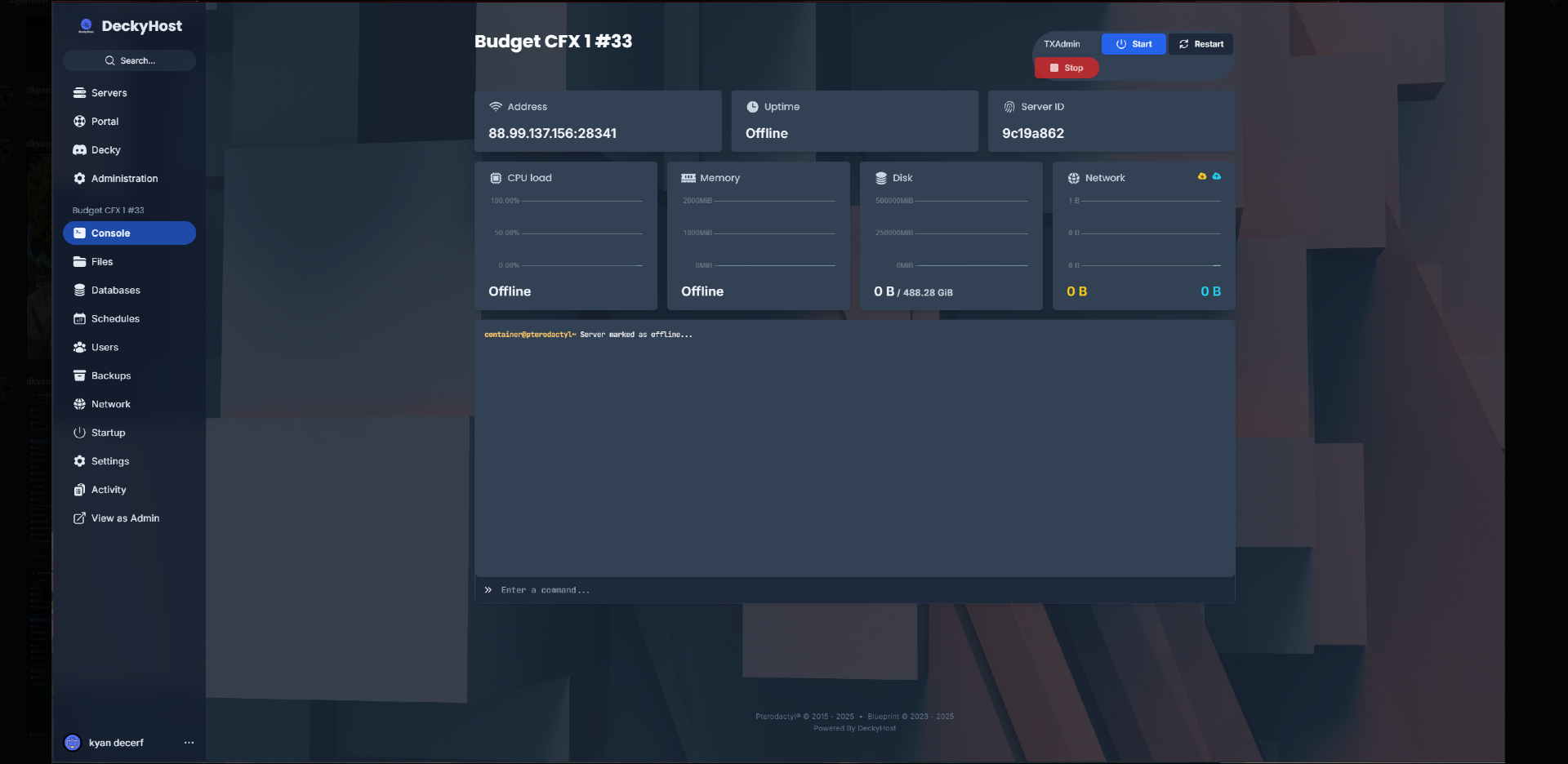The height and width of the screenshot is (764, 1568).
Task: Open Databases in the sidebar
Action: (115, 291)
